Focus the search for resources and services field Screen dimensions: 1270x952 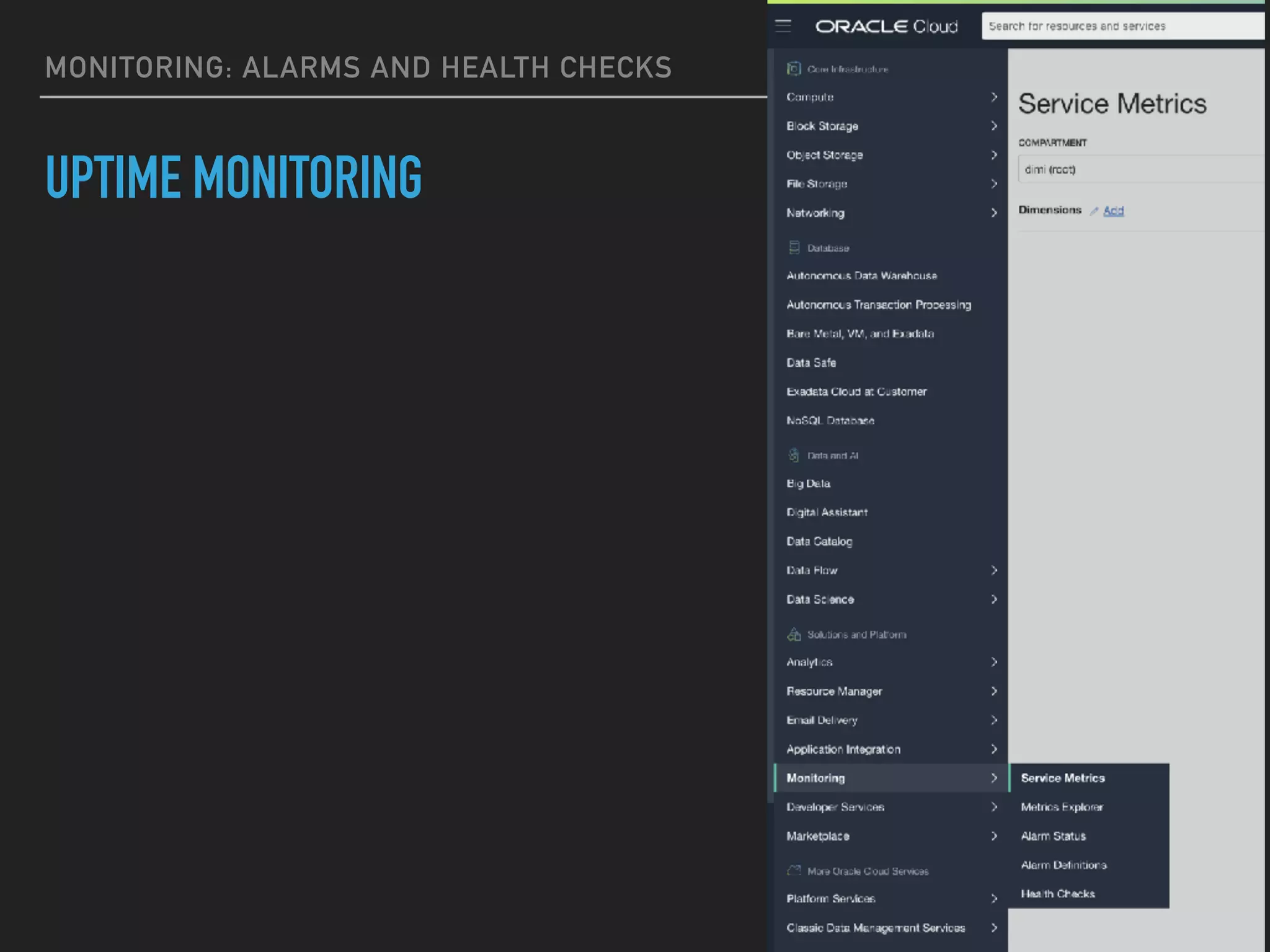point(1122,26)
